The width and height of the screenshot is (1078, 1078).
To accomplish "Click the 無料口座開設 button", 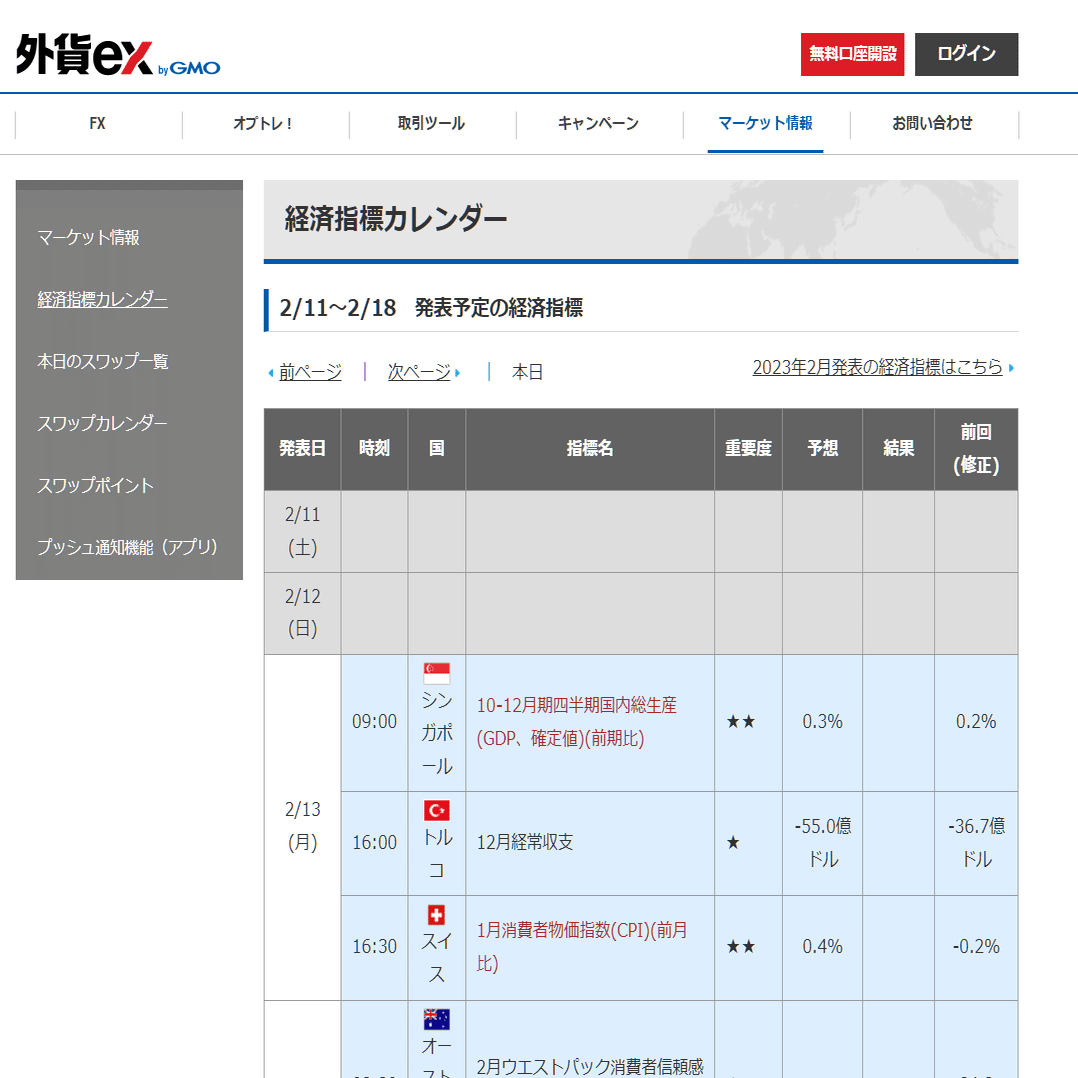I will pos(852,55).
